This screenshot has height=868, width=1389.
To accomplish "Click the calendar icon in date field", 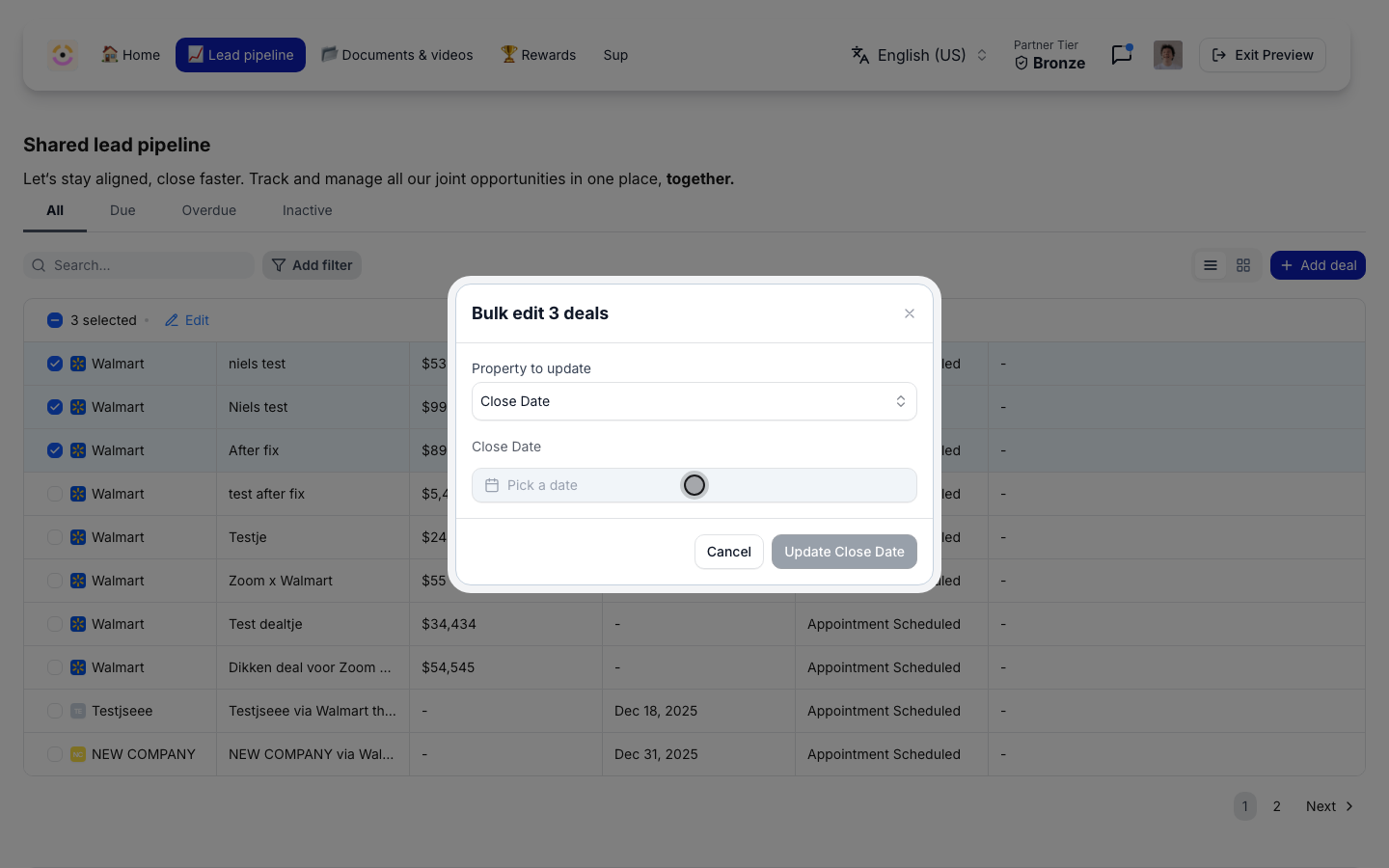I will [492, 485].
